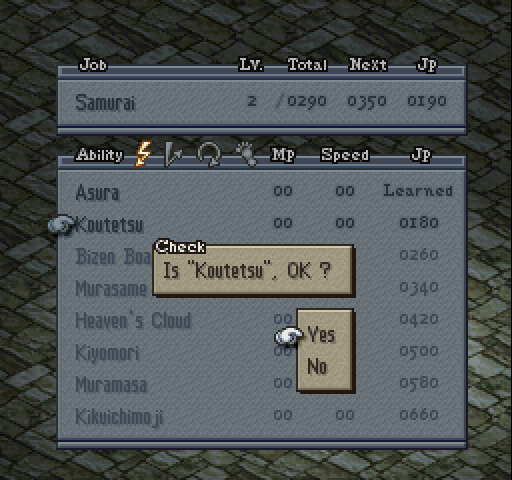The image size is (512, 480).
Task: Choose No in the confirmation box
Action: [x=317, y=366]
